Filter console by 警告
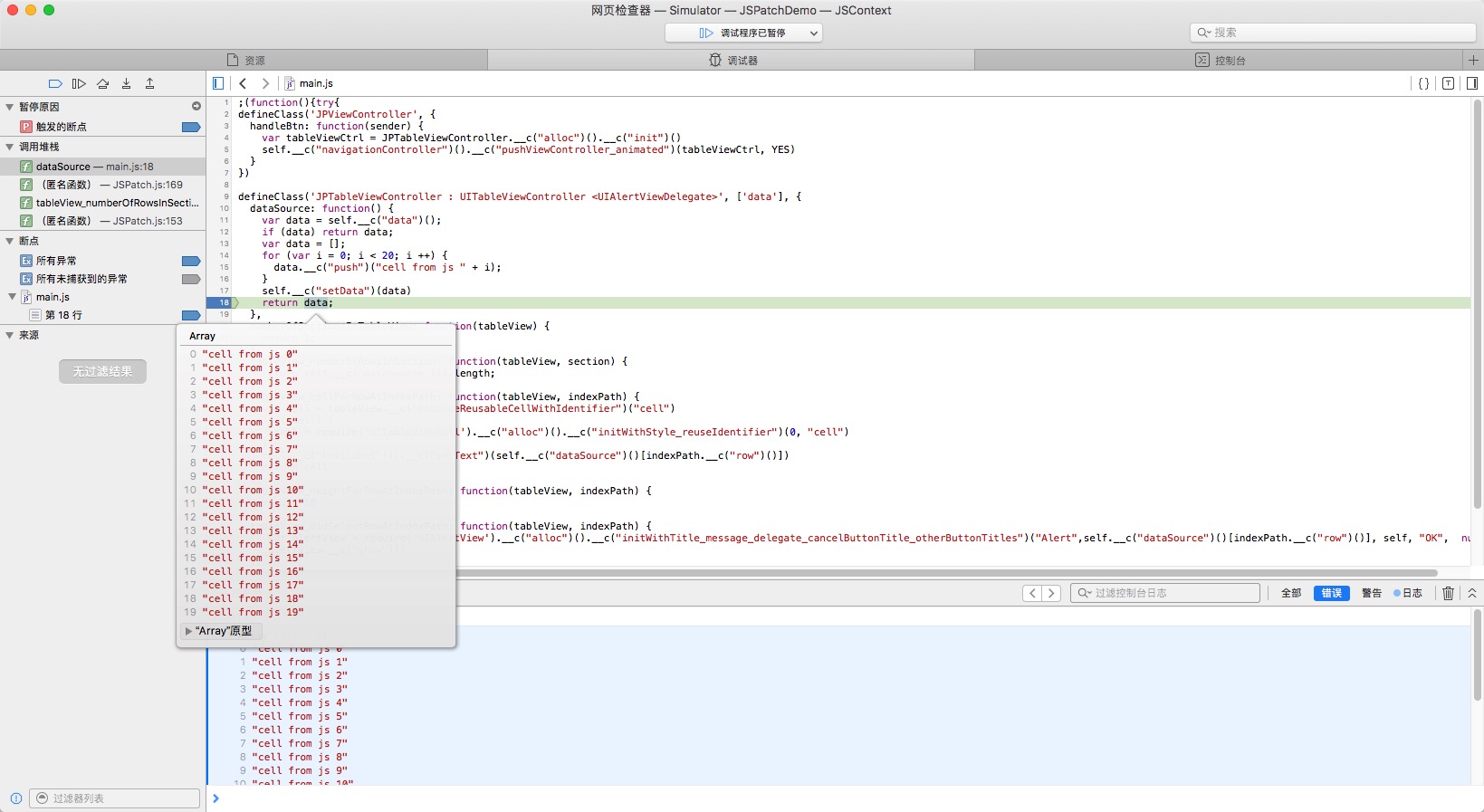Viewport: 1484px width, 812px height. (1371, 593)
